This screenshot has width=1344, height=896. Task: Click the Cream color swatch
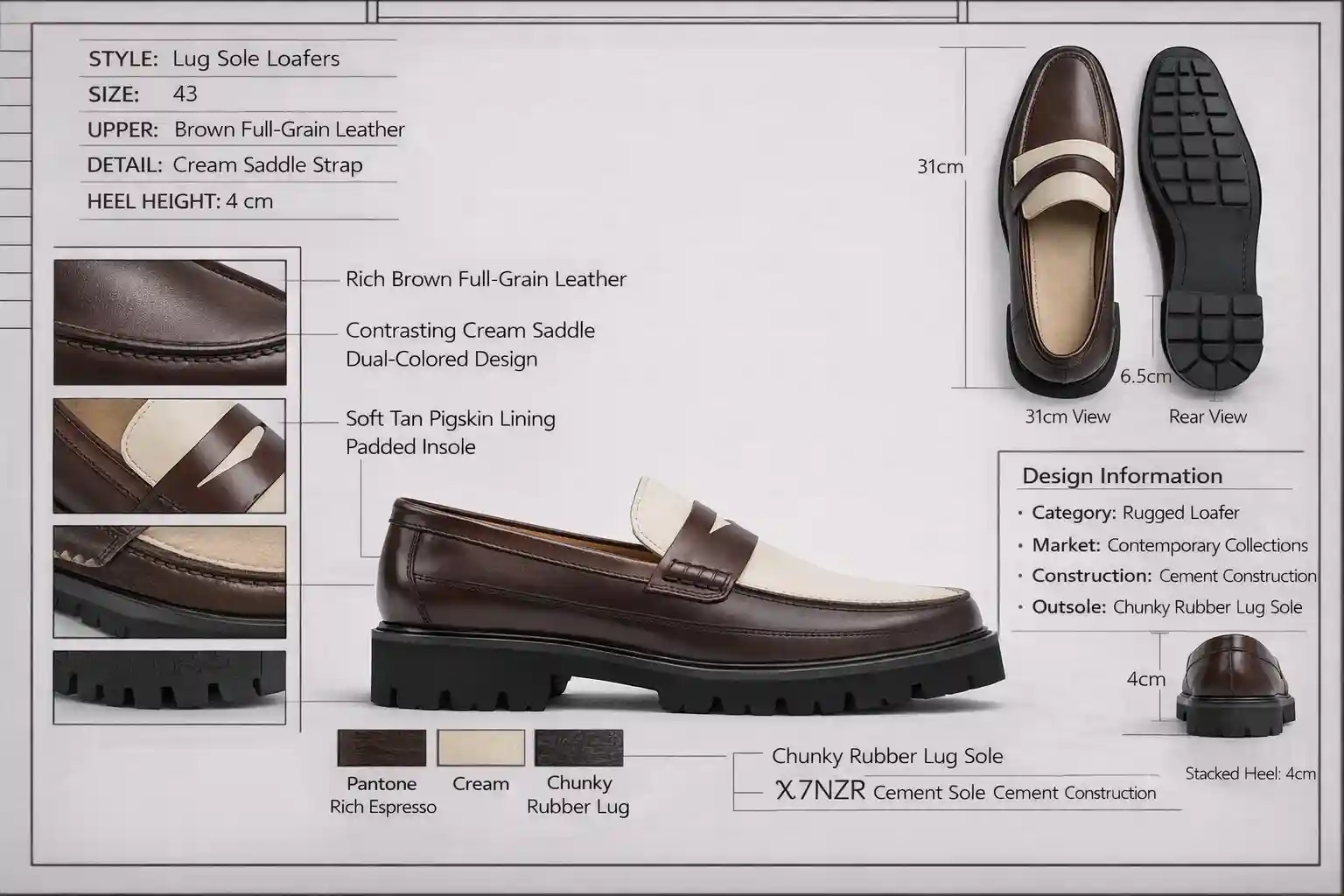[480, 748]
